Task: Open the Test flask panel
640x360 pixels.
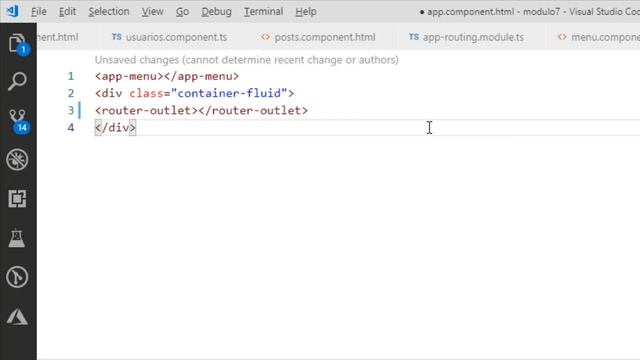Action: point(17,238)
